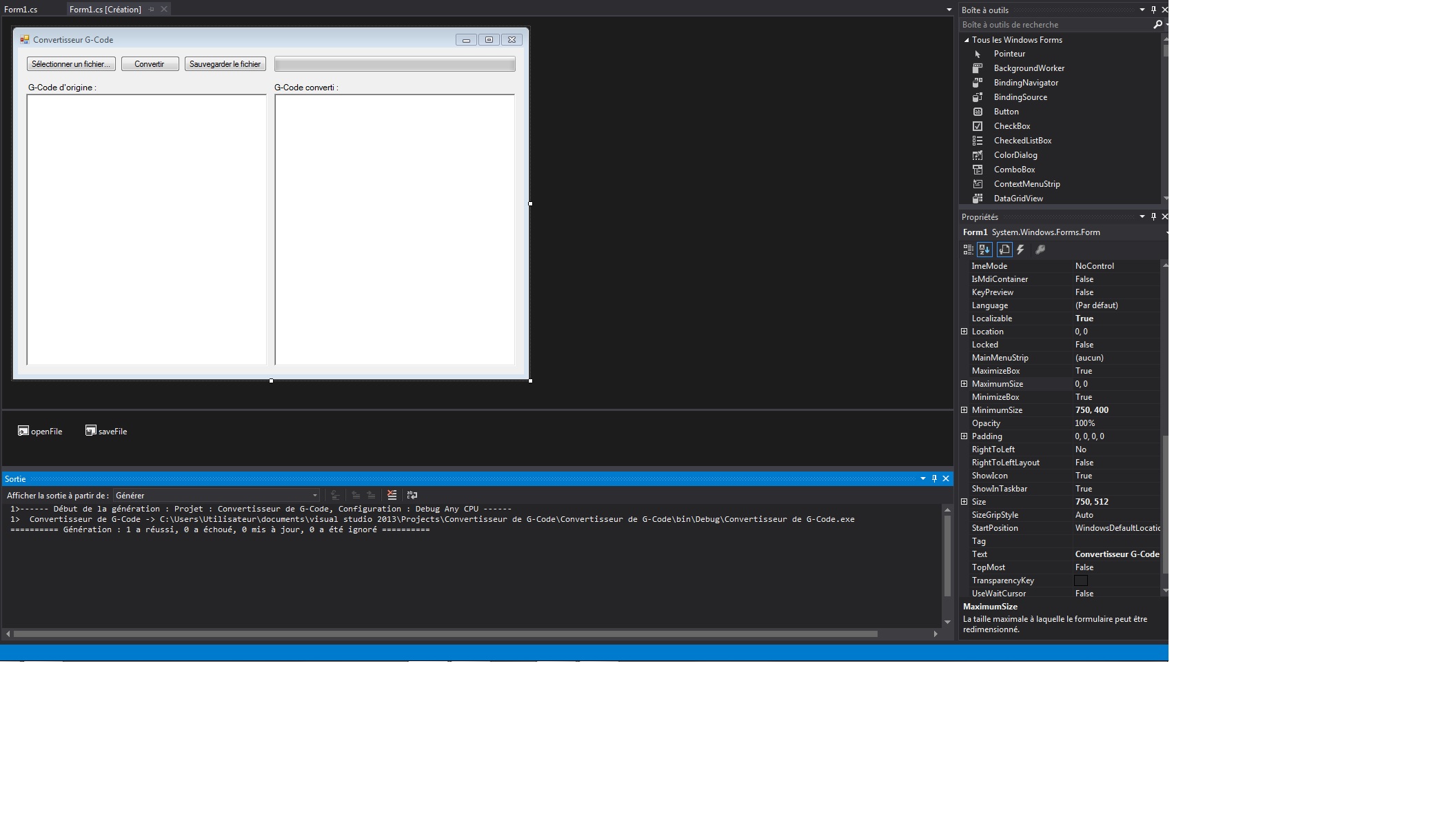
Task: Close the Form1.cs [Création] tab
Action: tap(164, 9)
